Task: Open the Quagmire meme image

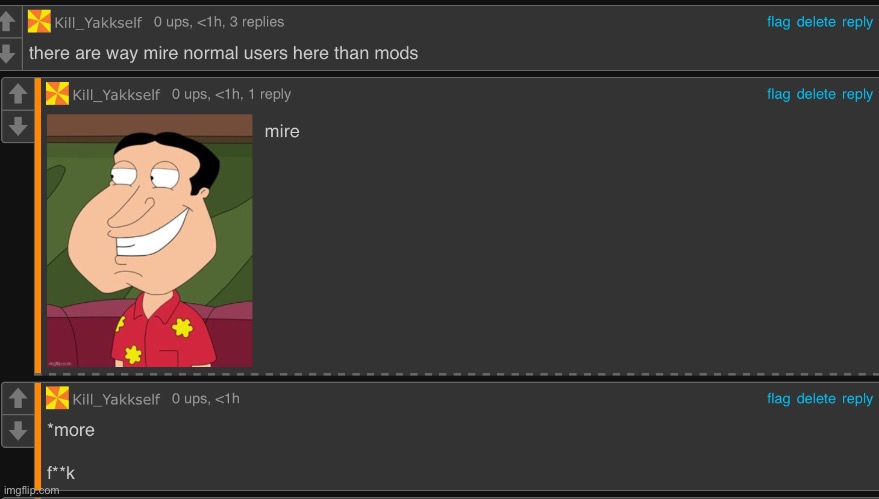Action: click(x=150, y=241)
